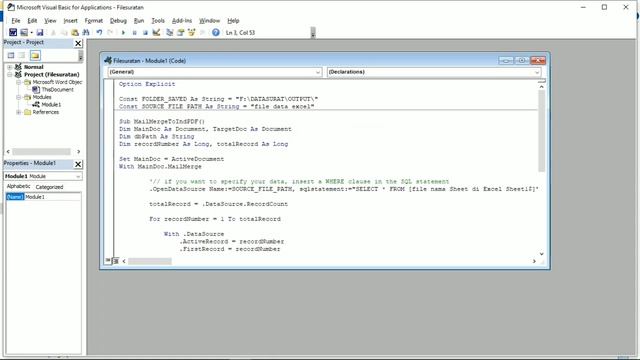Save the project with the floppy disk icon
The image size is (640, 360).
click(40, 32)
